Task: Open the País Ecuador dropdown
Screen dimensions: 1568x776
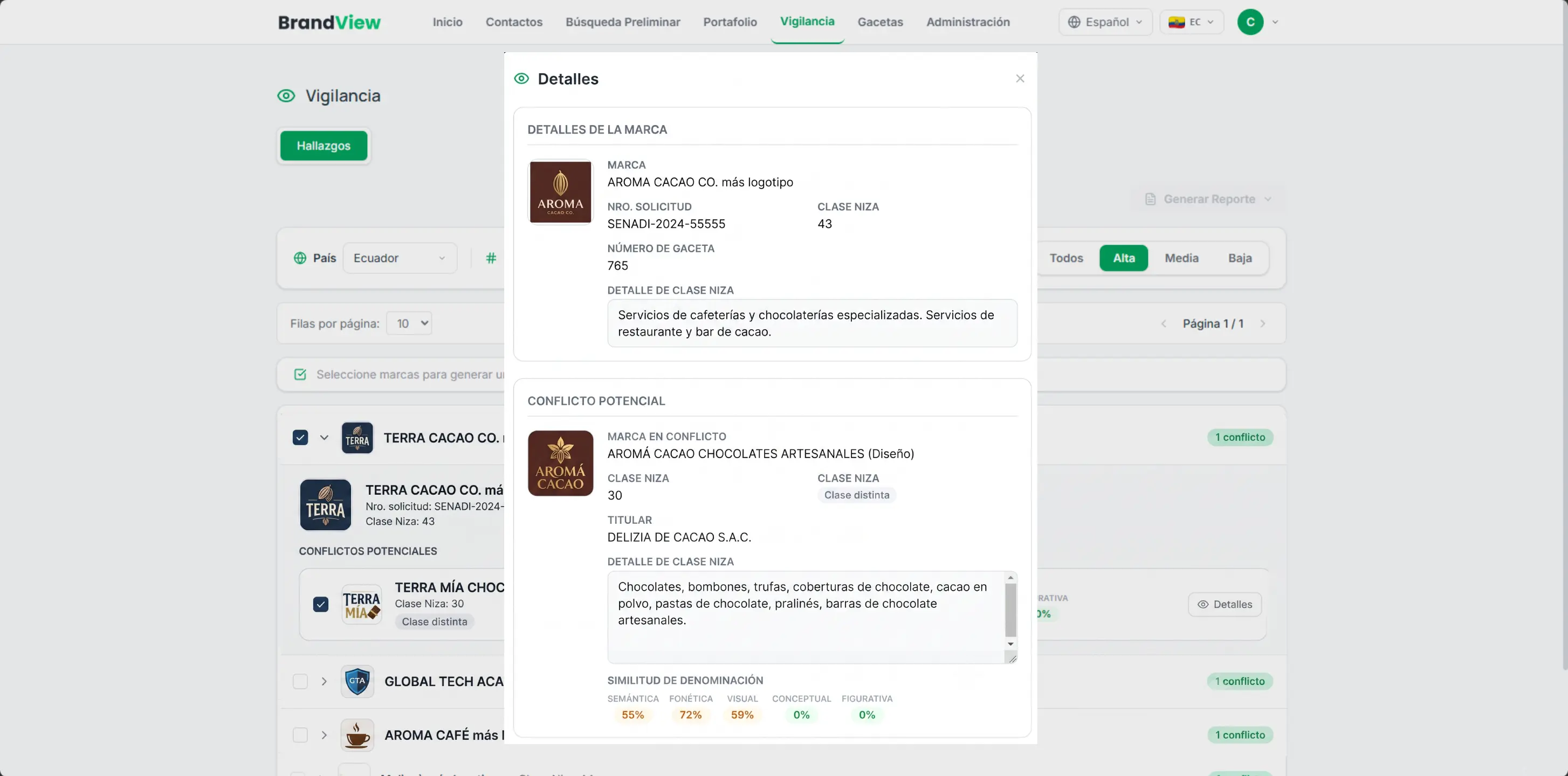Action: (400, 258)
